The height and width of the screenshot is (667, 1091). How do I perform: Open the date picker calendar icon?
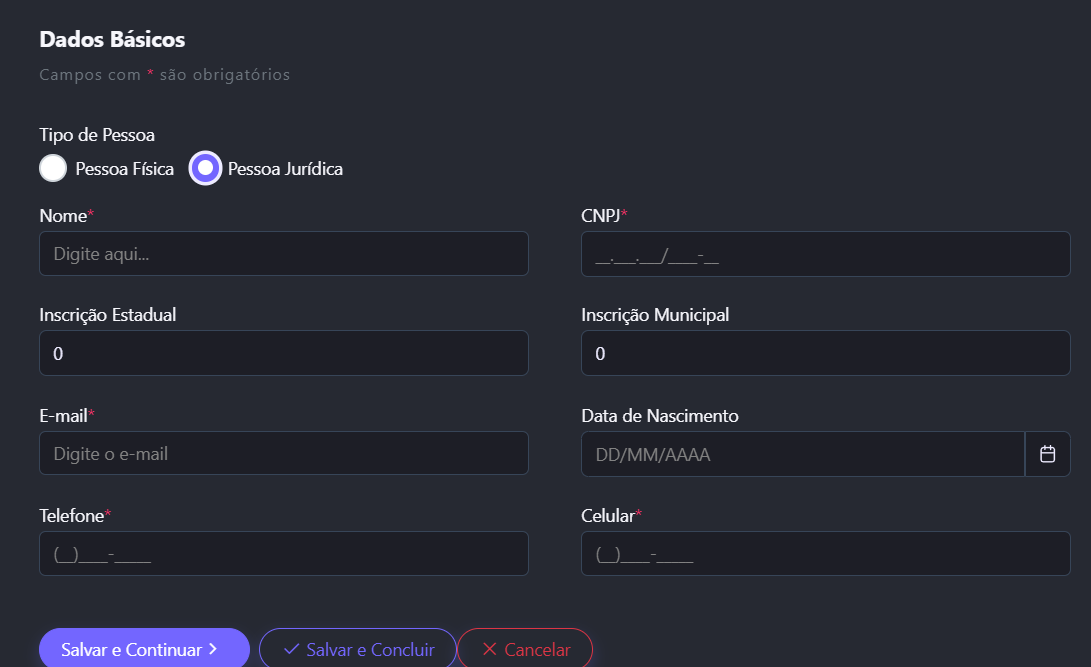1047,454
